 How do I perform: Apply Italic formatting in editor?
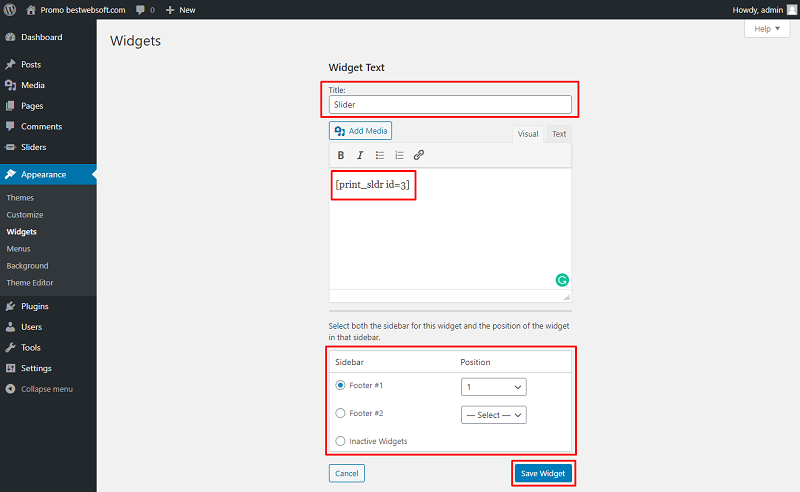pos(360,155)
